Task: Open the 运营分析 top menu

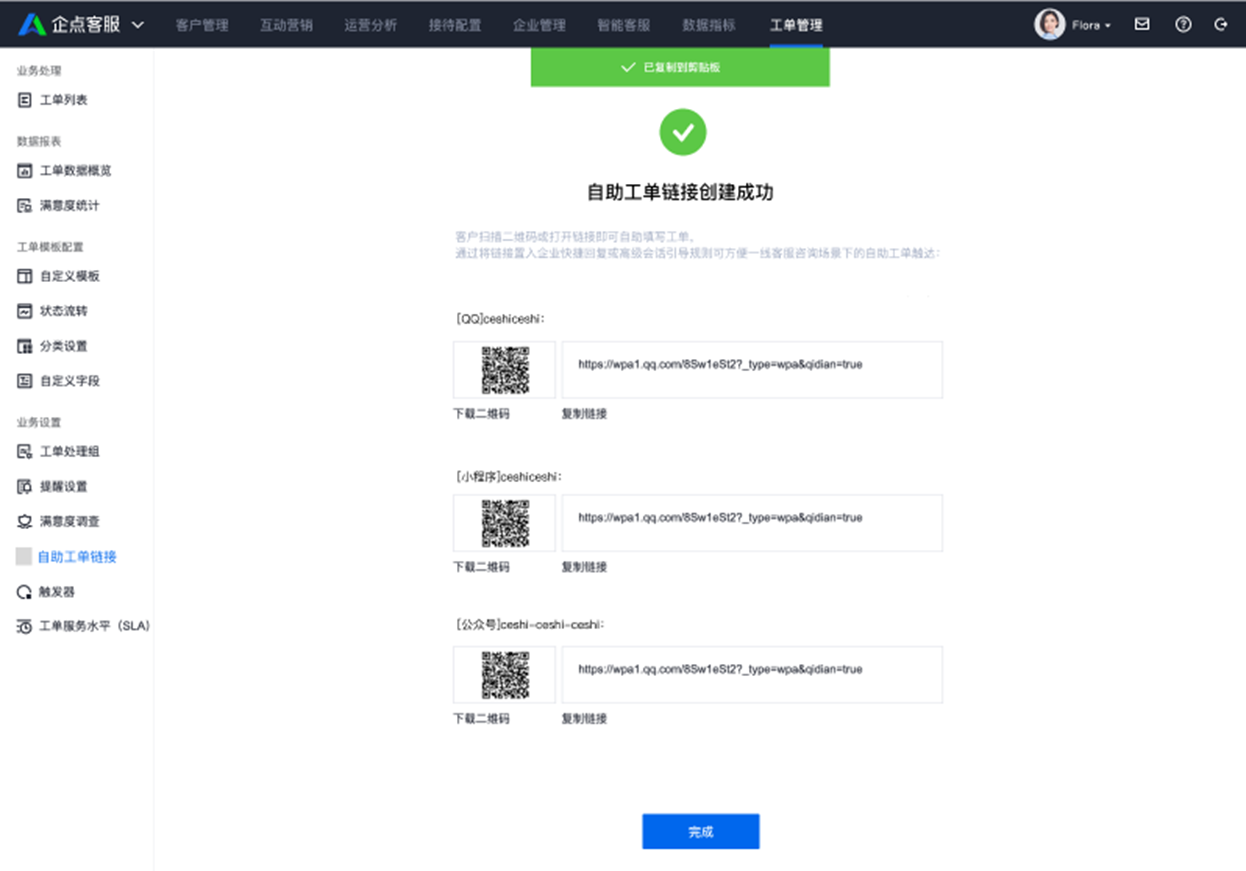Action: [x=370, y=25]
